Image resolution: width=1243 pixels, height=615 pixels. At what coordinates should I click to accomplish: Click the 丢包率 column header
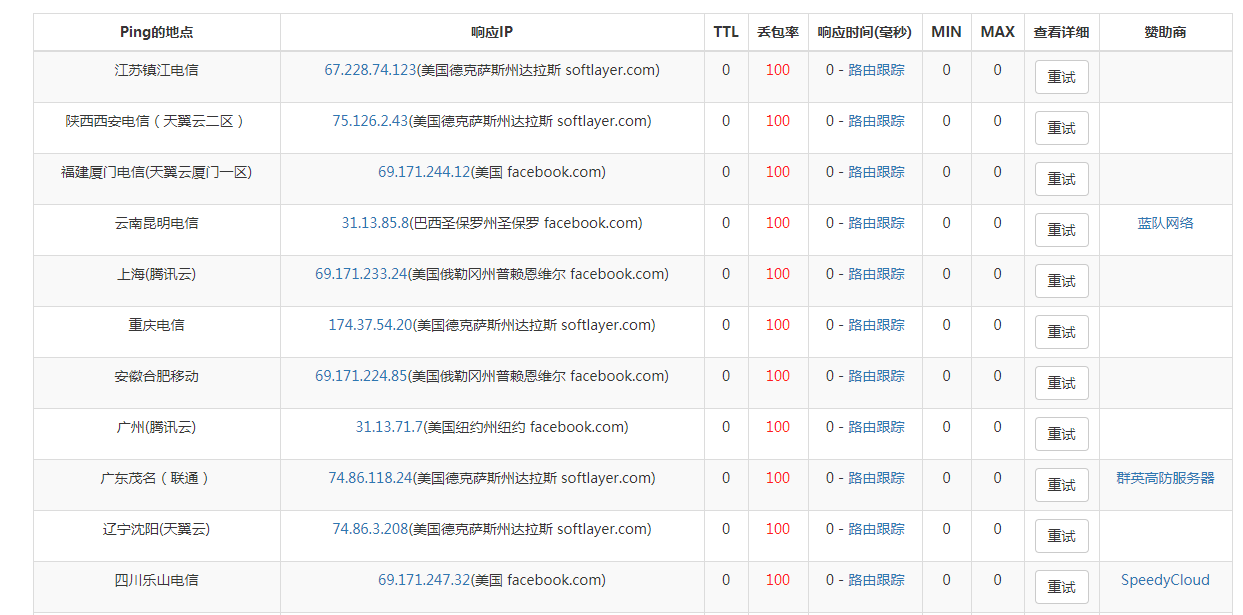pyautogui.click(x=778, y=32)
